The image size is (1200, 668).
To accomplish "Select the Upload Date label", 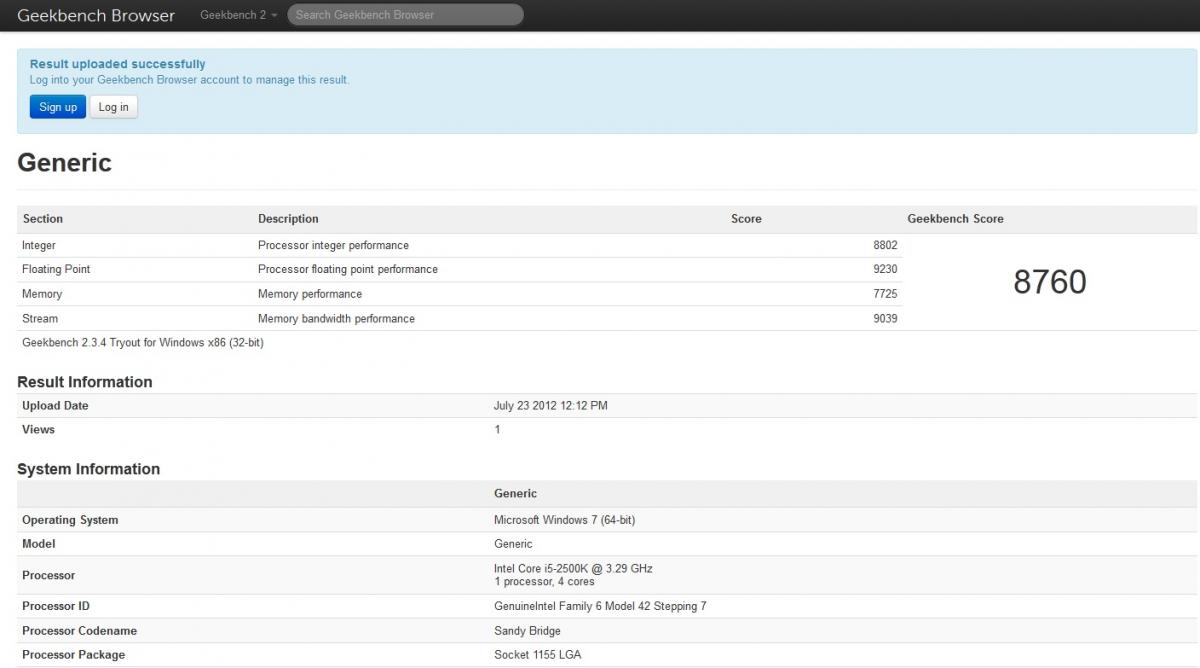I will tap(55, 406).
